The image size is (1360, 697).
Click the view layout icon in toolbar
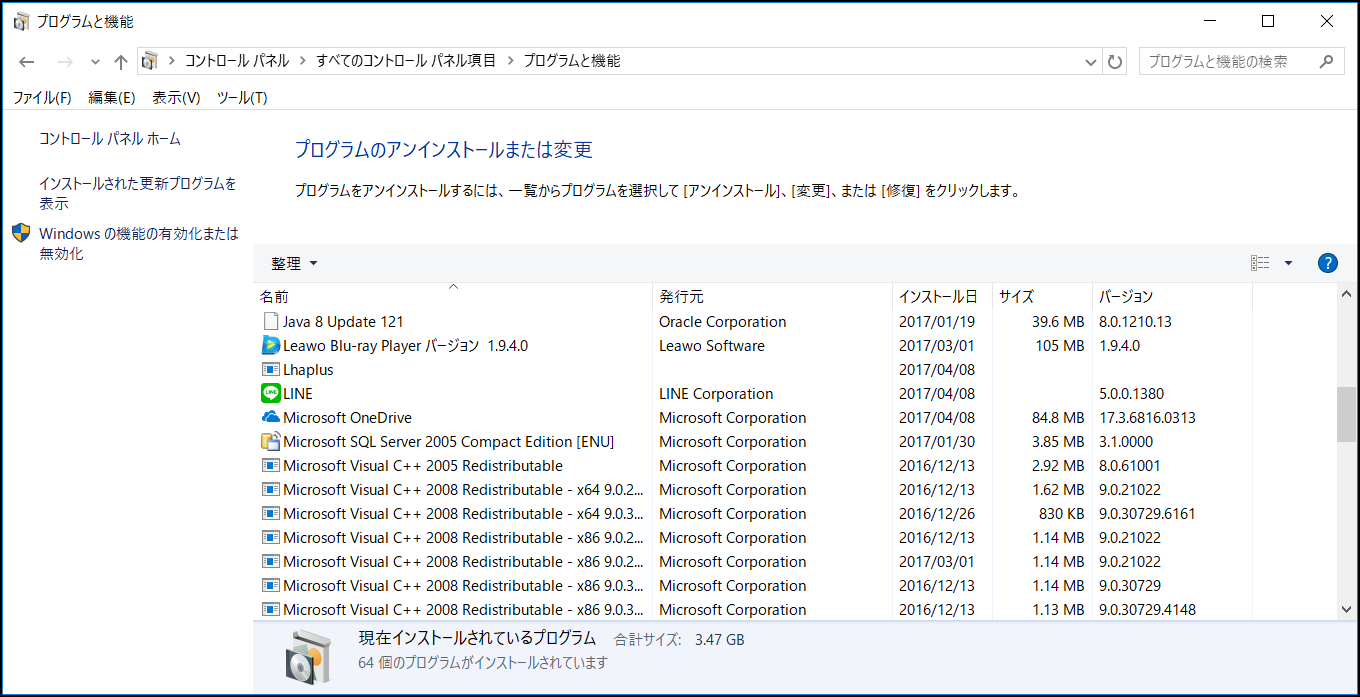(1260, 263)
